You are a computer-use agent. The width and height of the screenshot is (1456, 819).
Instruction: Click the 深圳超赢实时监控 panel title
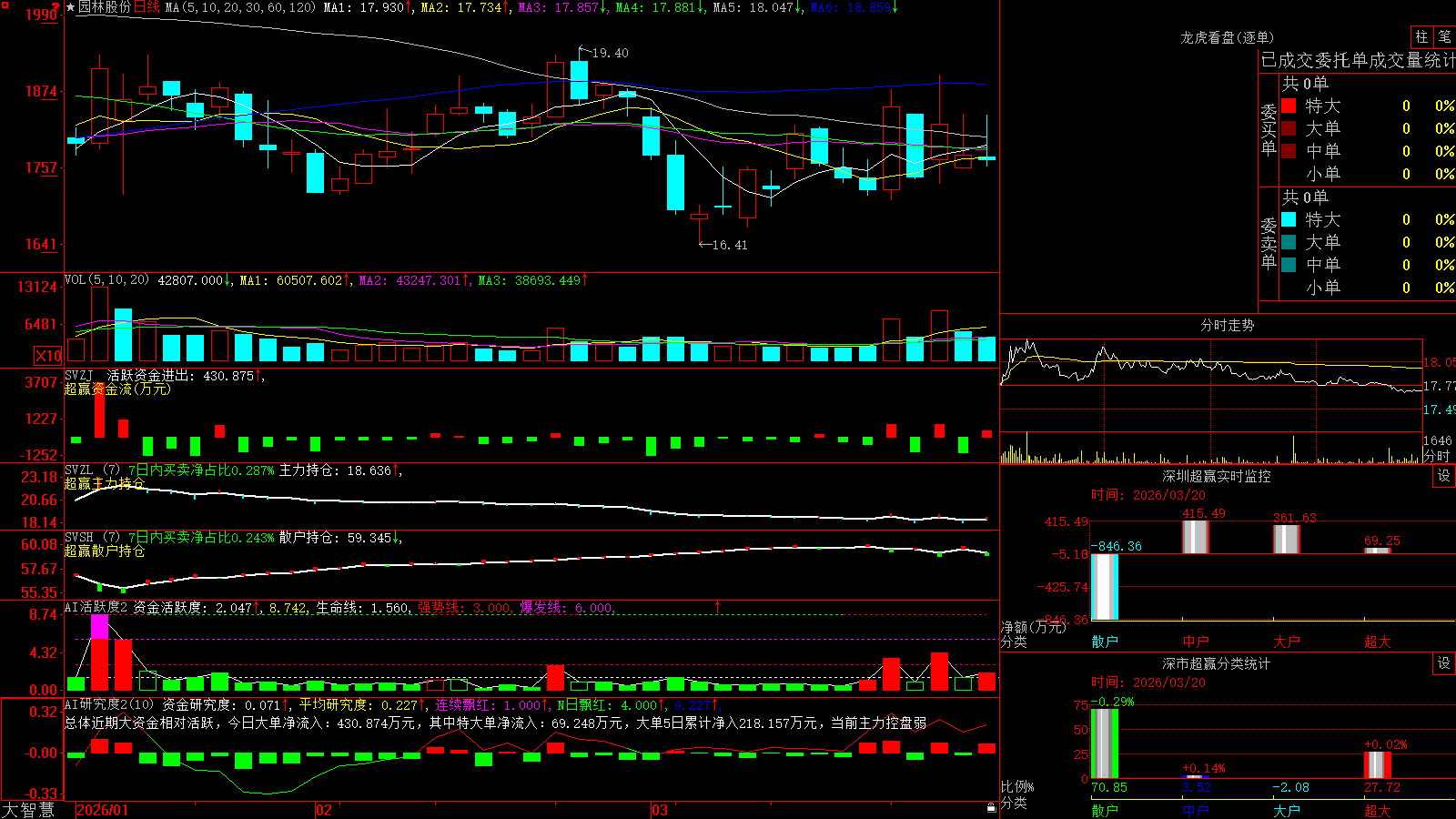point(1216,476)
